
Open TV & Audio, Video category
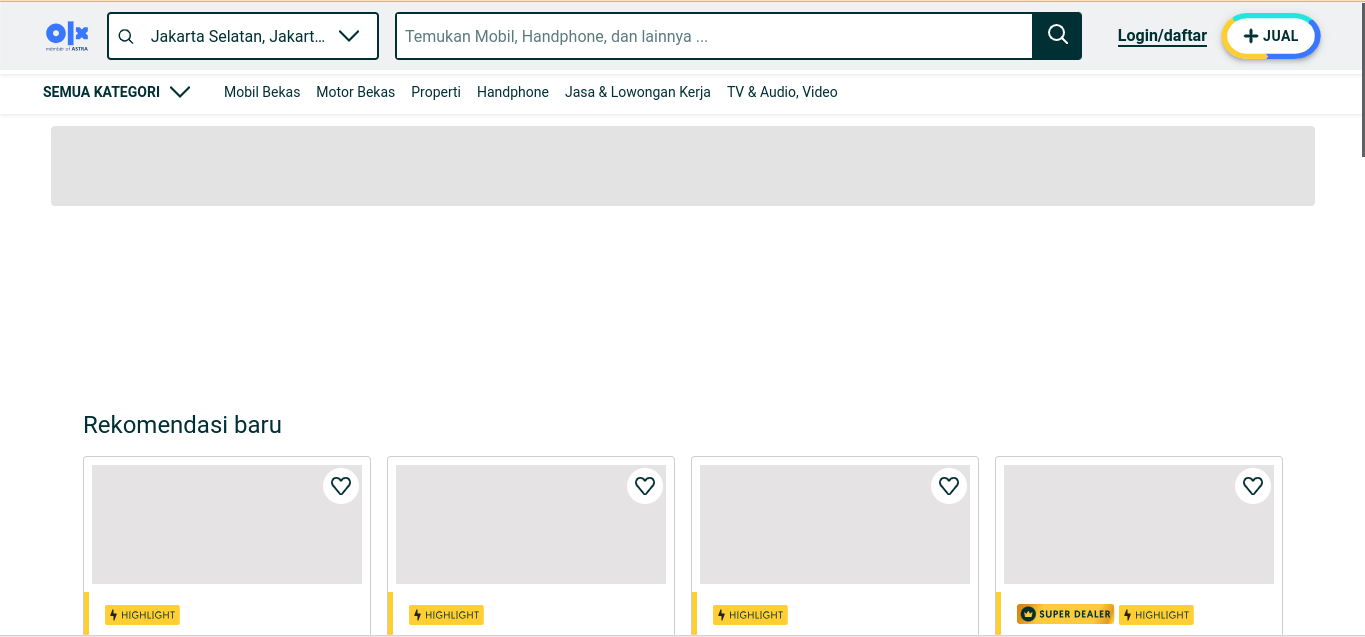[782, 92]
